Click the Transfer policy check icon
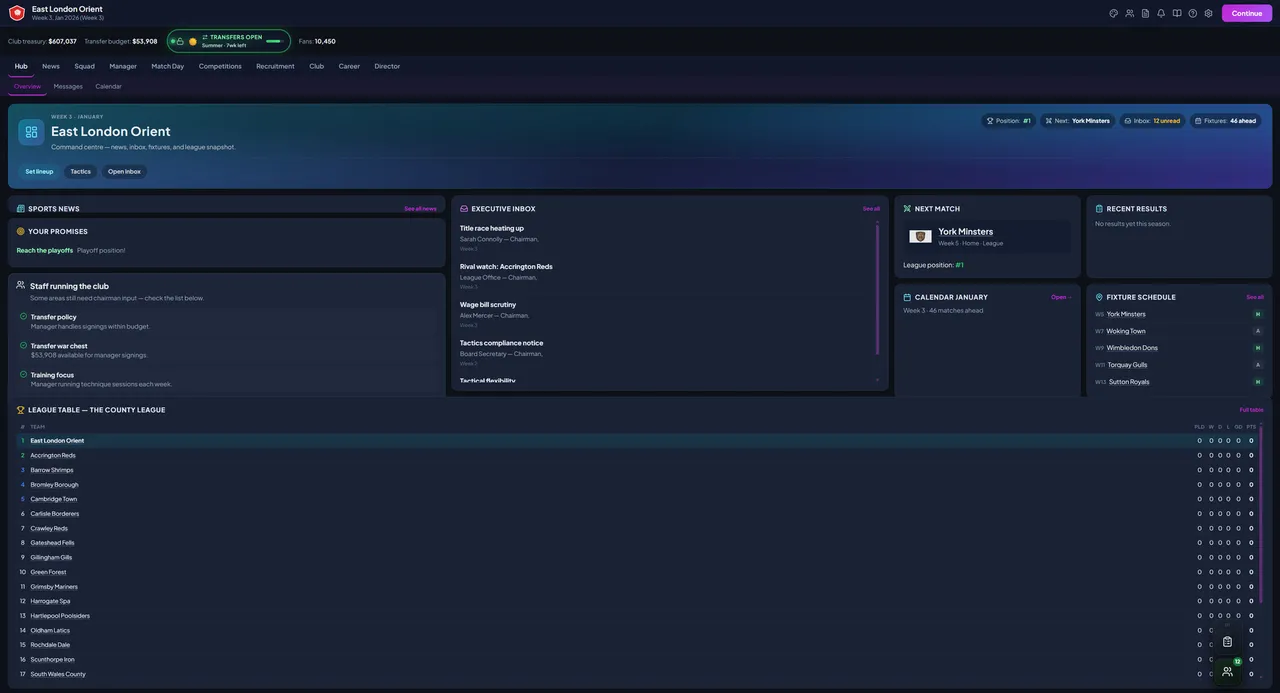This screenshot has width=1280, height=693. (23, 316)
